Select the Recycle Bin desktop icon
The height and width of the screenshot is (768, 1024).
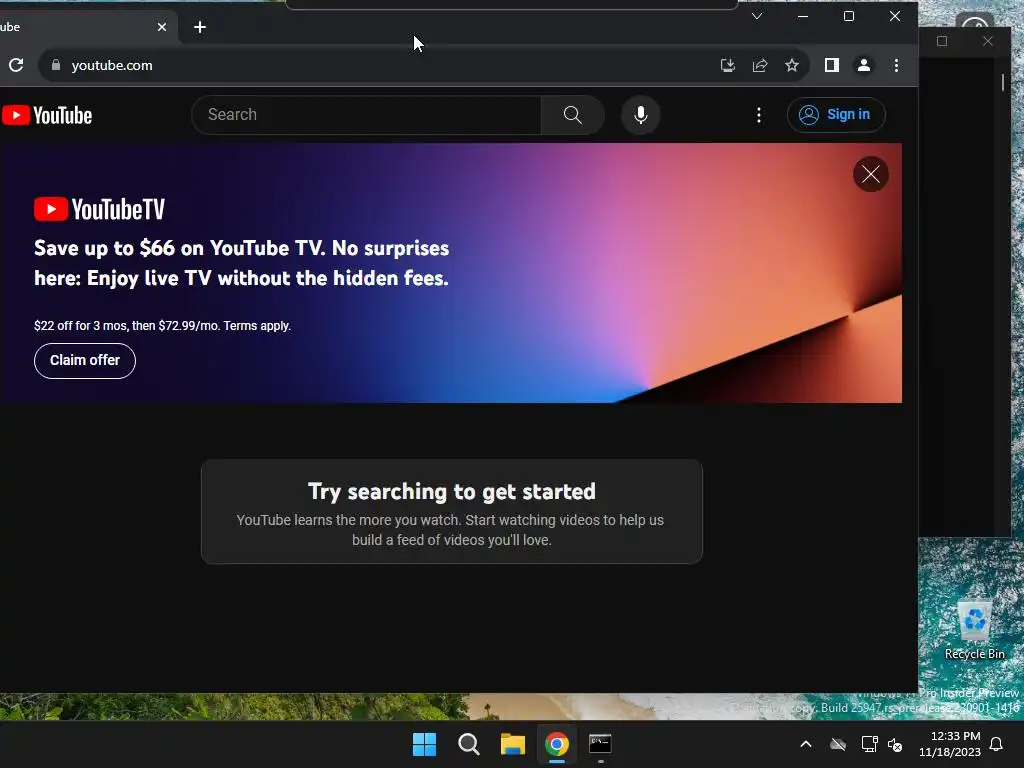coord(975,629)
